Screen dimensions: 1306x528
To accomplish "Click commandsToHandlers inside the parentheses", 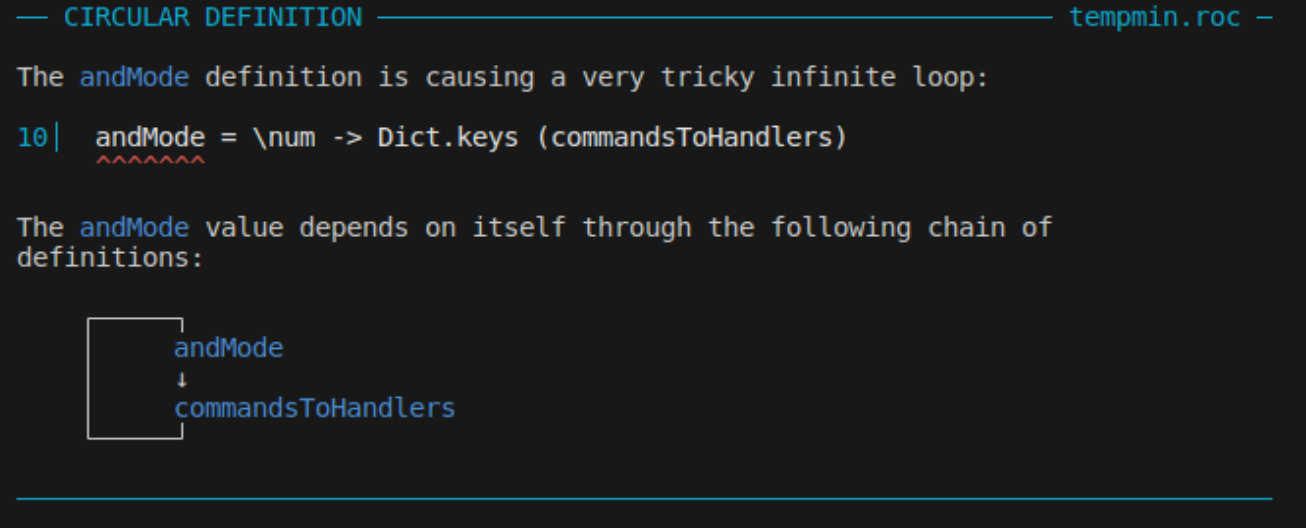I will pyautogui.click(x=691, y=137).
